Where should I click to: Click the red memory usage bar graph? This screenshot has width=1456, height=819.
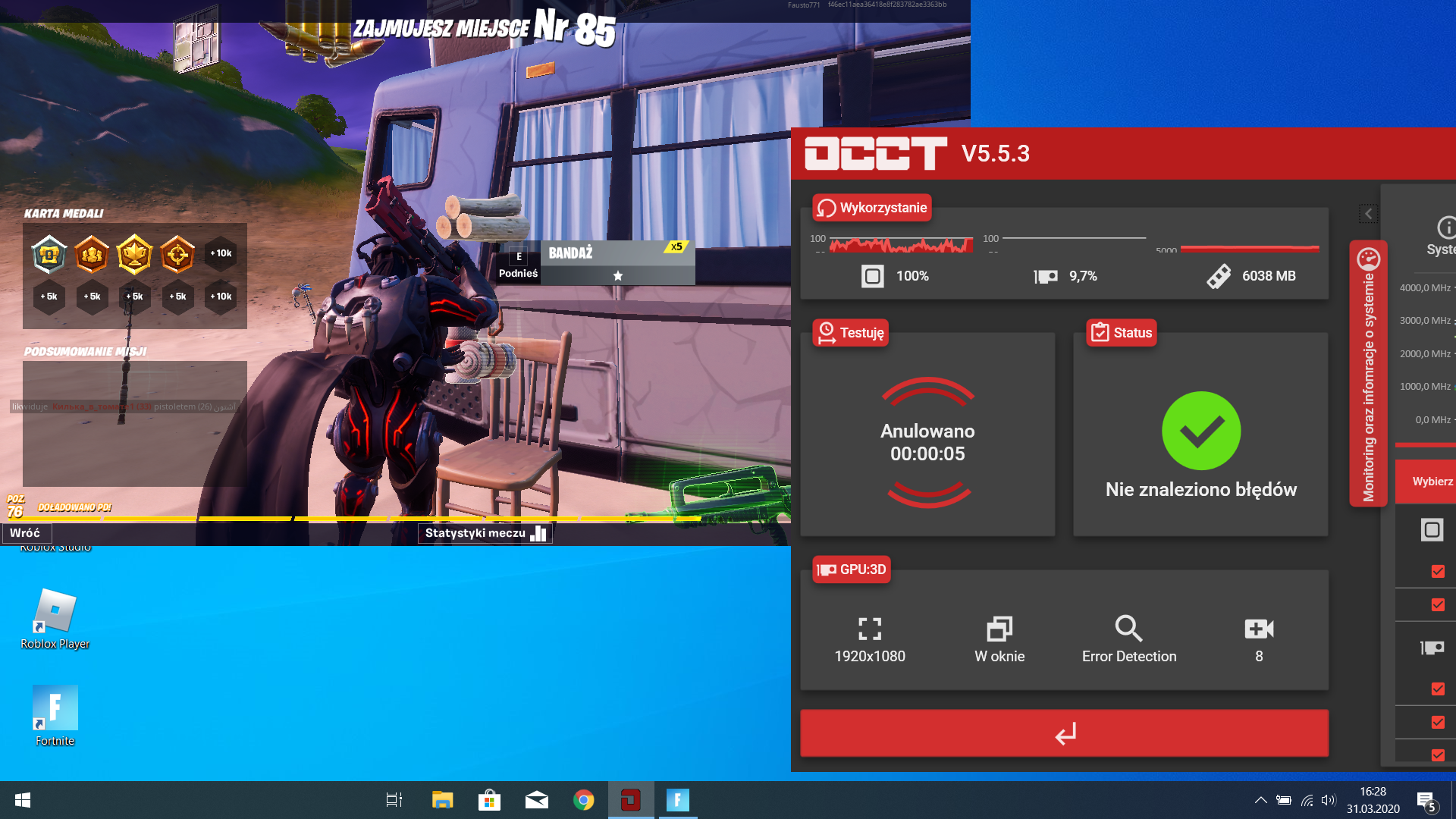click(1250, 249)
